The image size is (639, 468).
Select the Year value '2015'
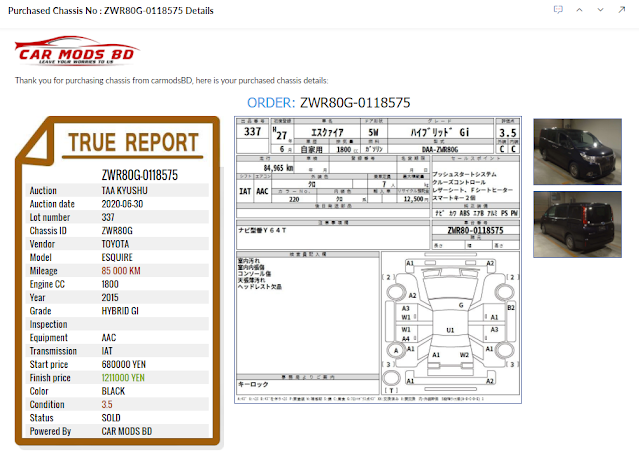[x=110, y=298]
